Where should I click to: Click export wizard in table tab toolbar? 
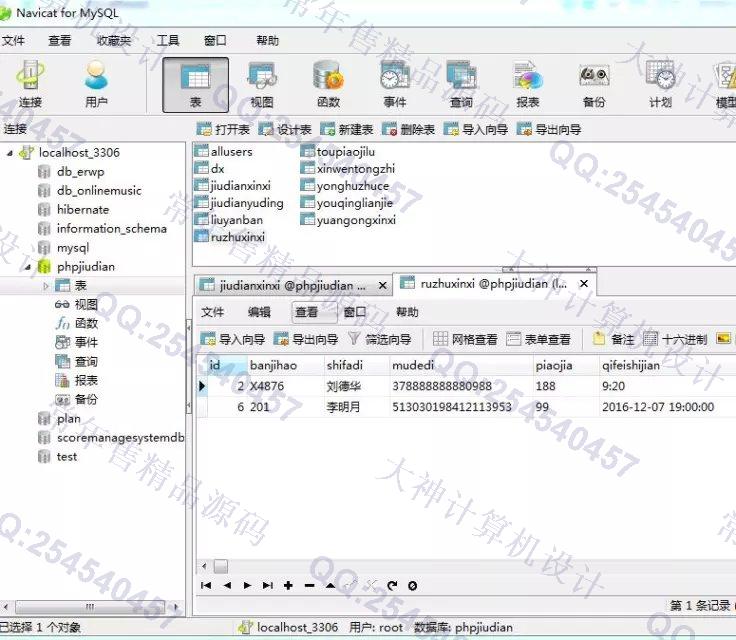click(306, 339)
